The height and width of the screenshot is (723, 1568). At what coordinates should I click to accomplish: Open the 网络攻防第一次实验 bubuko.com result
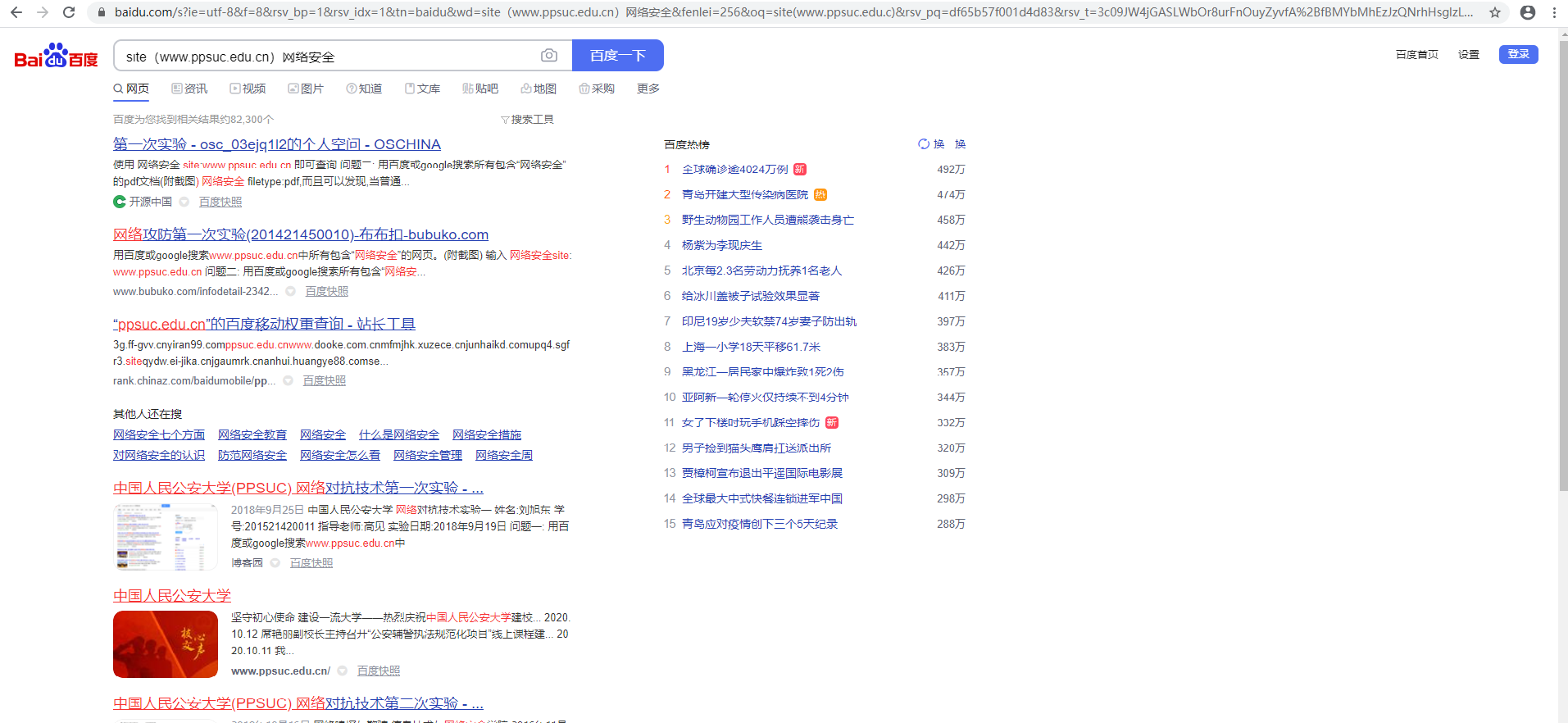301,234
